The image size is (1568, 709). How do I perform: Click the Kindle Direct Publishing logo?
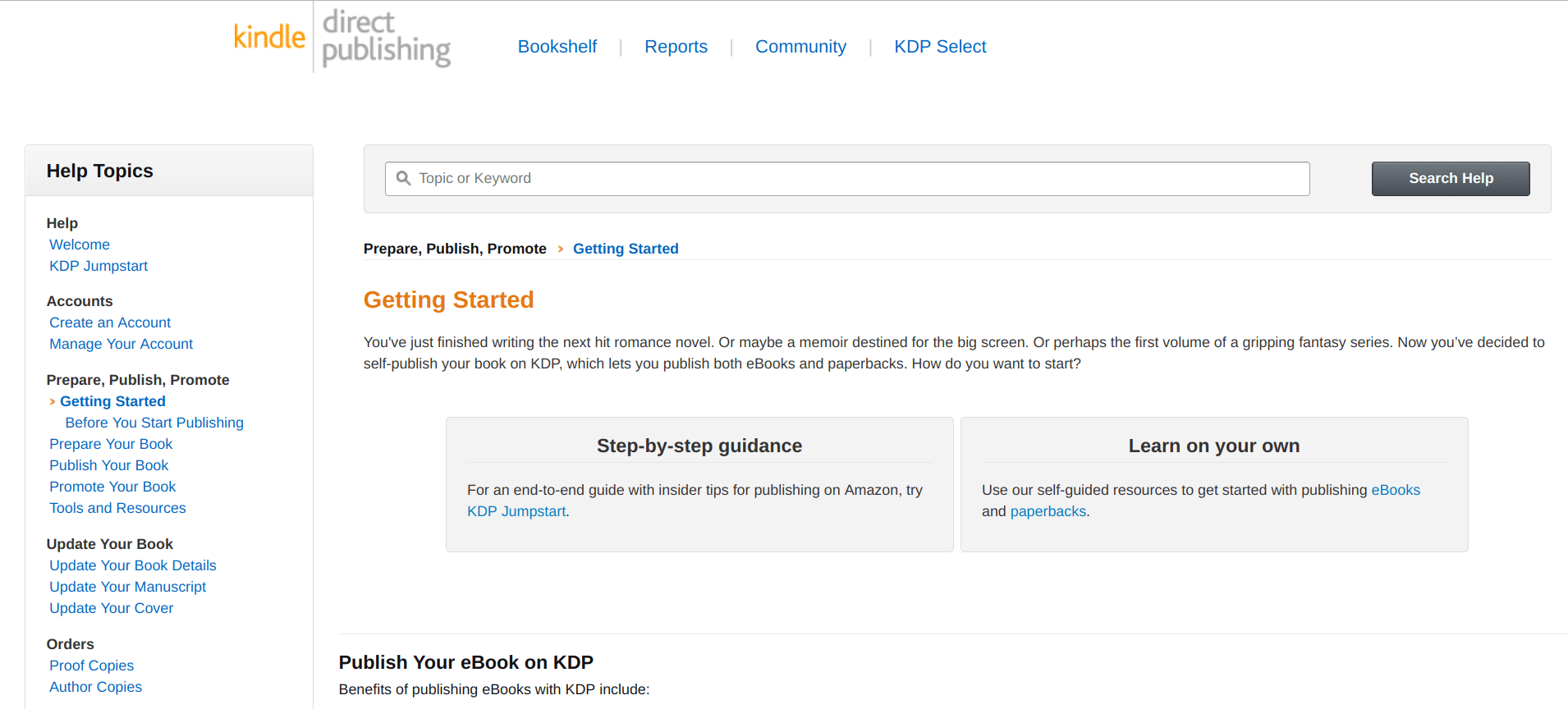(x=342, y=38)
